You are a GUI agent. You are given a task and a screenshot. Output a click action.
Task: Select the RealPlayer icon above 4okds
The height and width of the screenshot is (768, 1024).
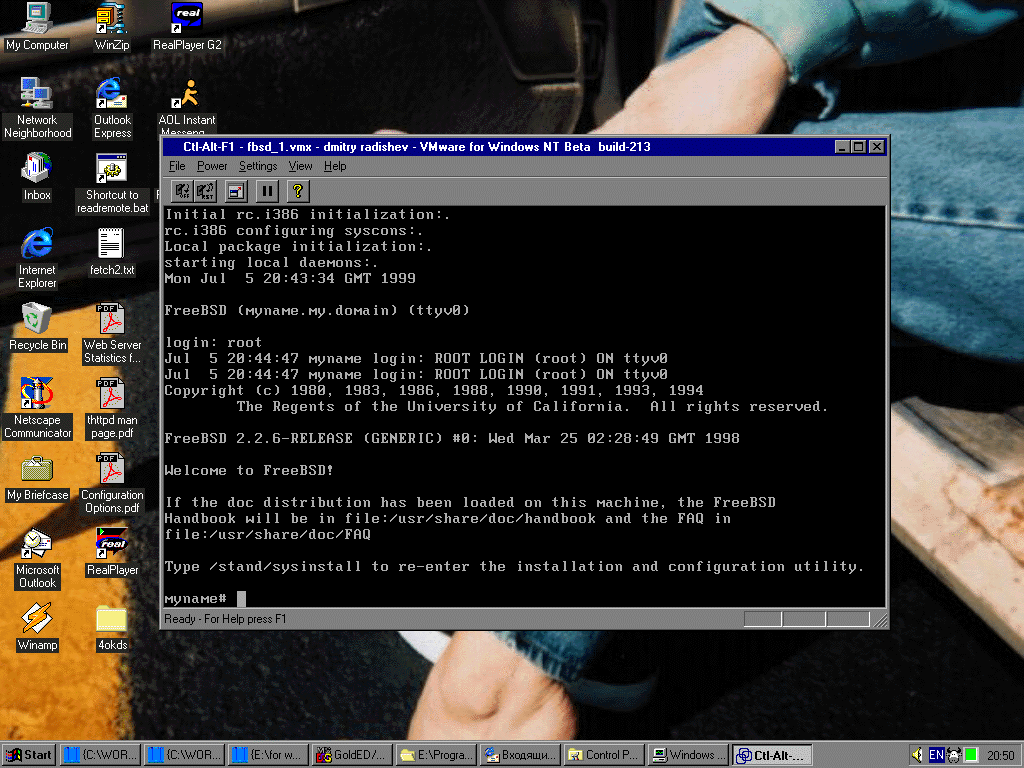point(112,552)
